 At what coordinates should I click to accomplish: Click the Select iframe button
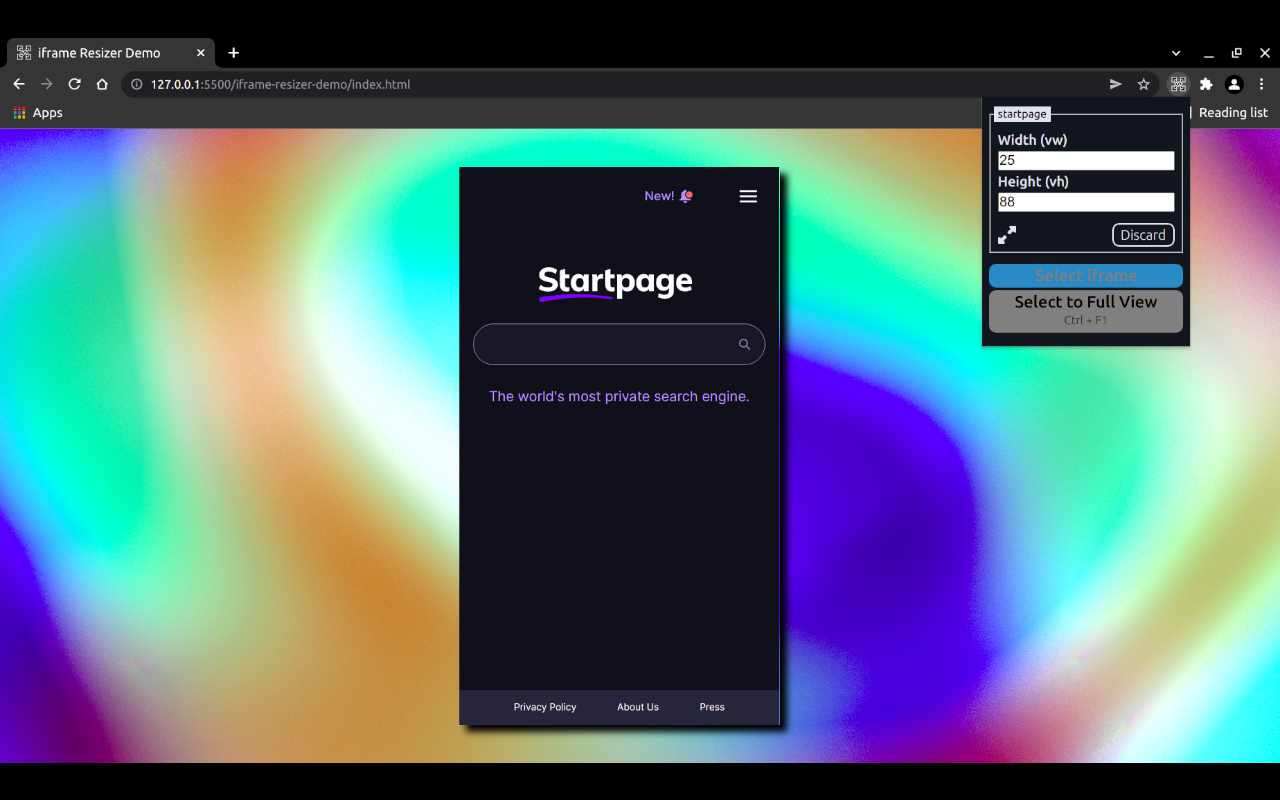click(x=1086, y=276)
